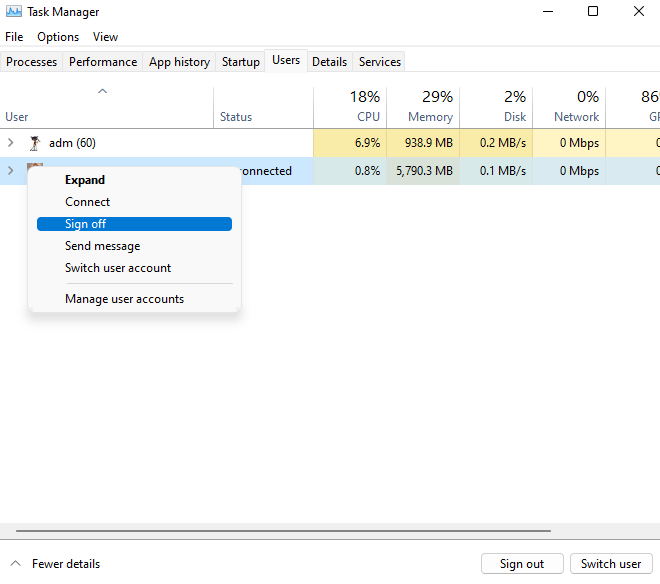This screenshot has height=584, width=660.
Task: Switch to the Startup tab
Action: point(241,62)
